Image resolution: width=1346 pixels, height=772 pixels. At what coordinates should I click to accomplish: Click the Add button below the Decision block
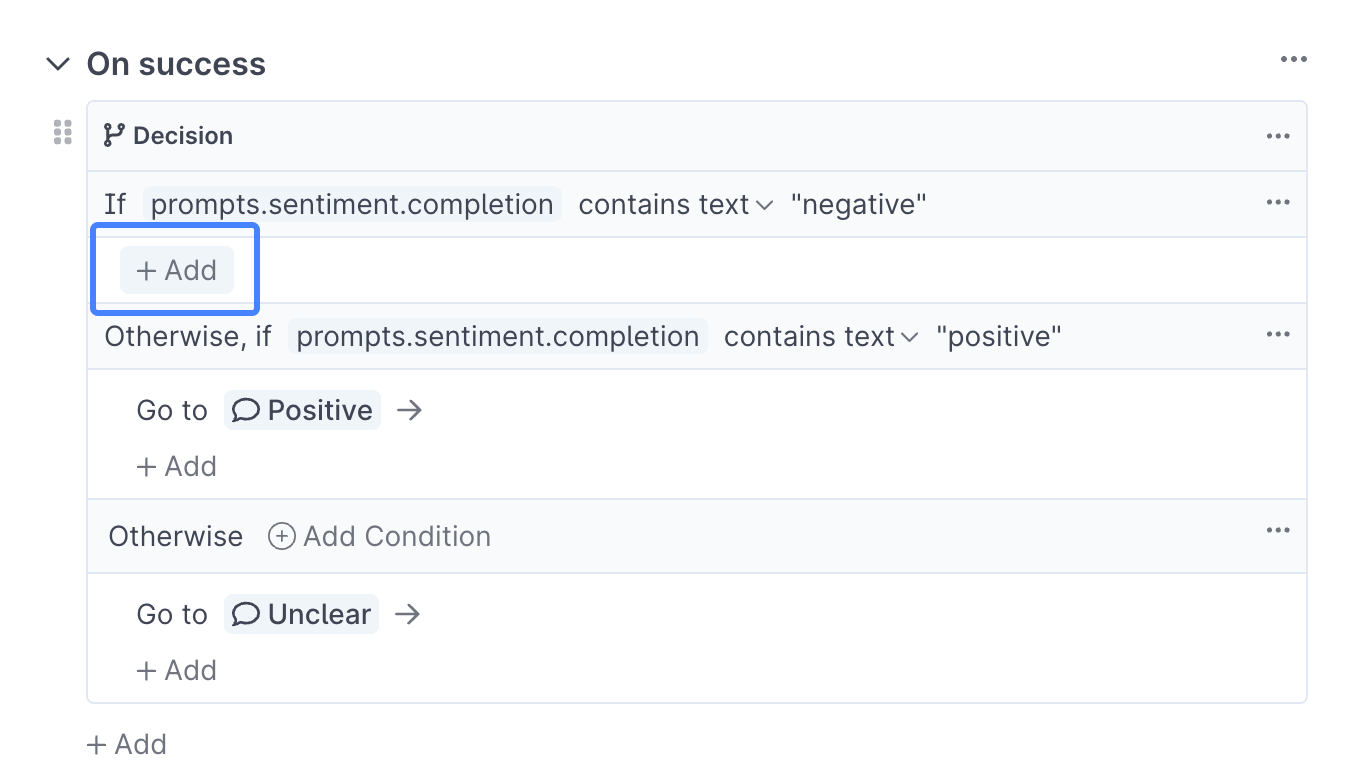pos(127,744)
